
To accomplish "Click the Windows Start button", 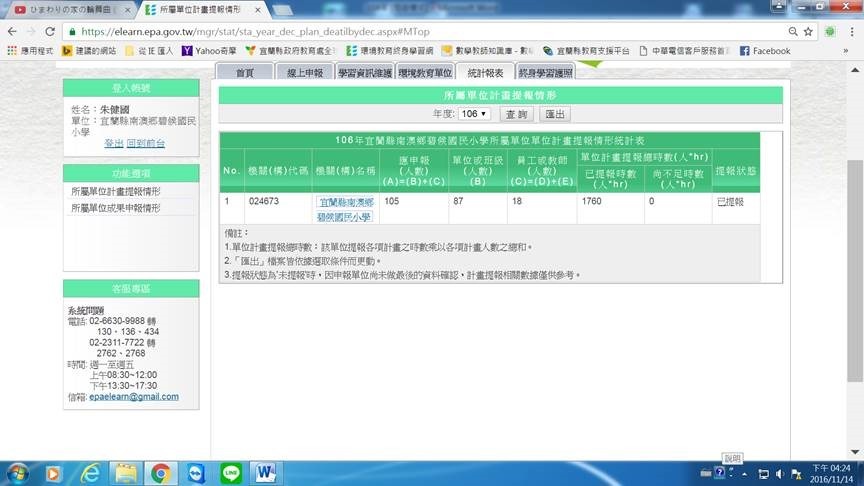I will coord(18,471).
